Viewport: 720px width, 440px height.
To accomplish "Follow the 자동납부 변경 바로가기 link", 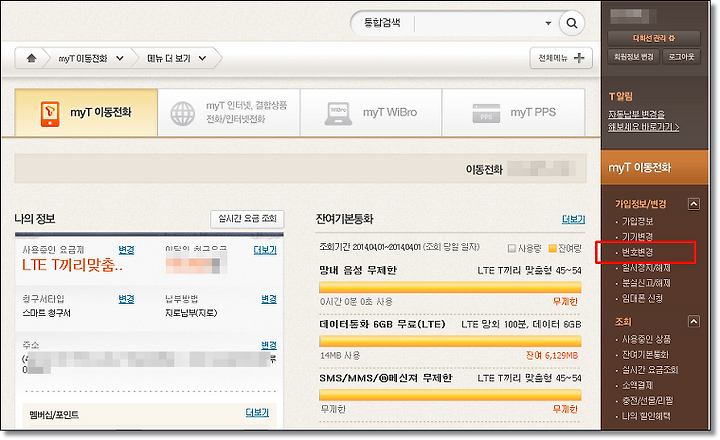I will tap(643, 120).
